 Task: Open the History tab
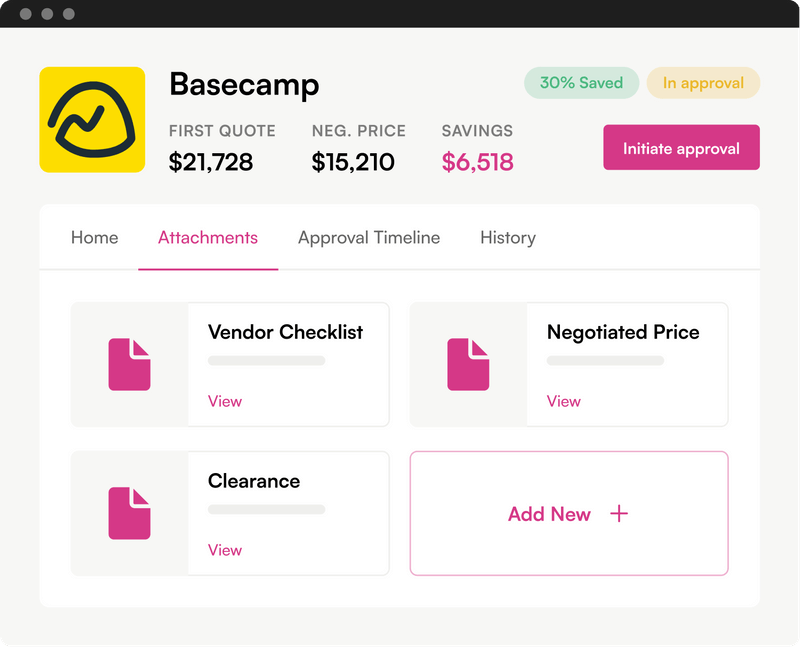(x=508, y=238)
